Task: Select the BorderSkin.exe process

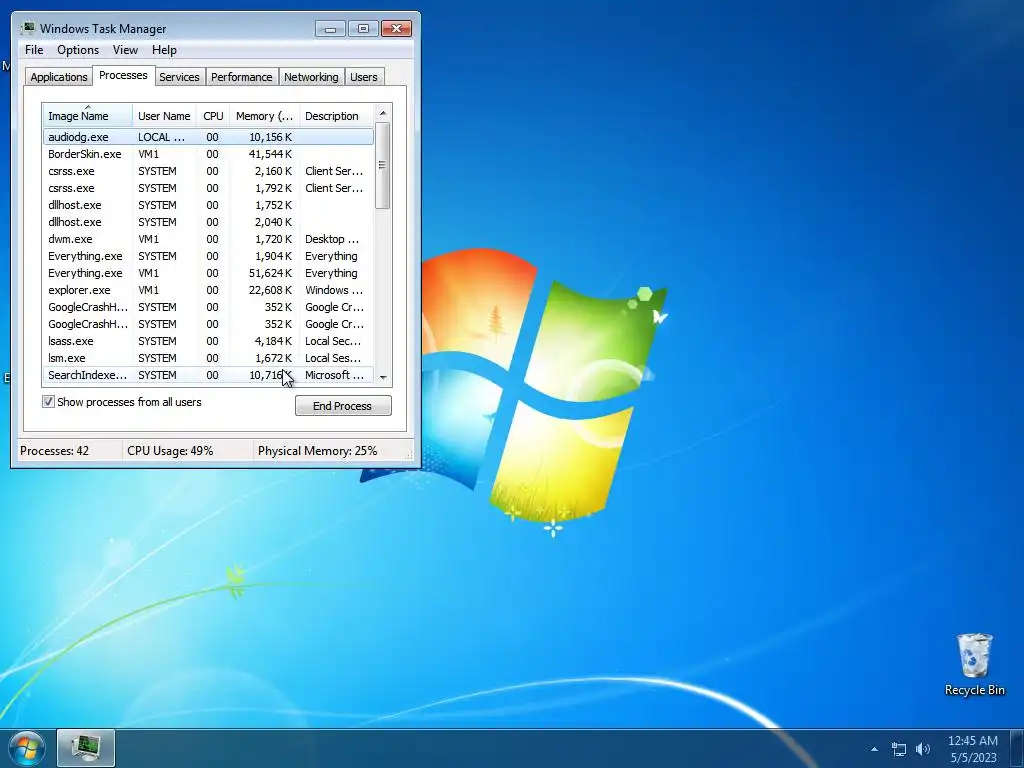Action: coord(208,154)
